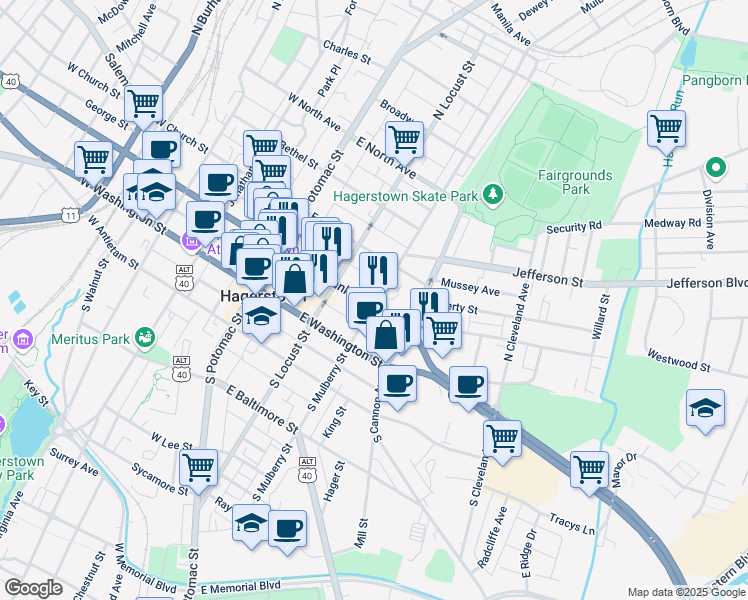Click the W Antietam St label

[x=113, y=242]
